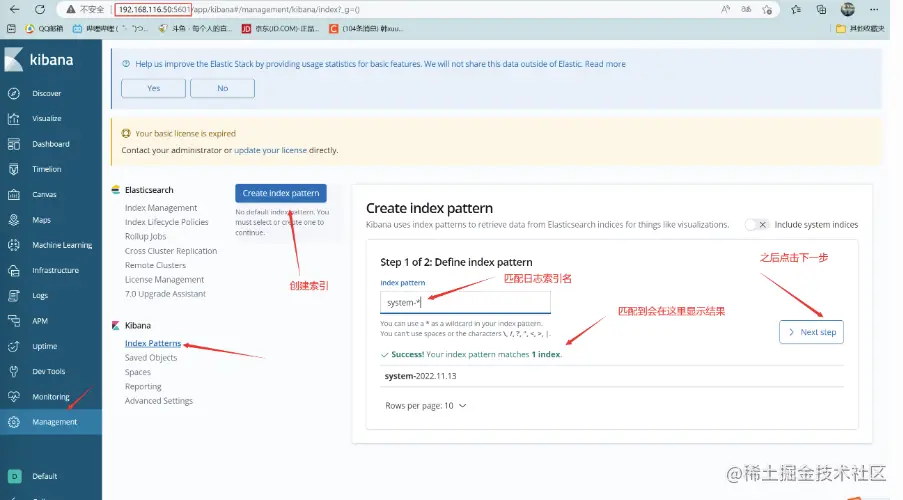Click the not secure warning icon
903x500 pixels.
tap(71, 9)
